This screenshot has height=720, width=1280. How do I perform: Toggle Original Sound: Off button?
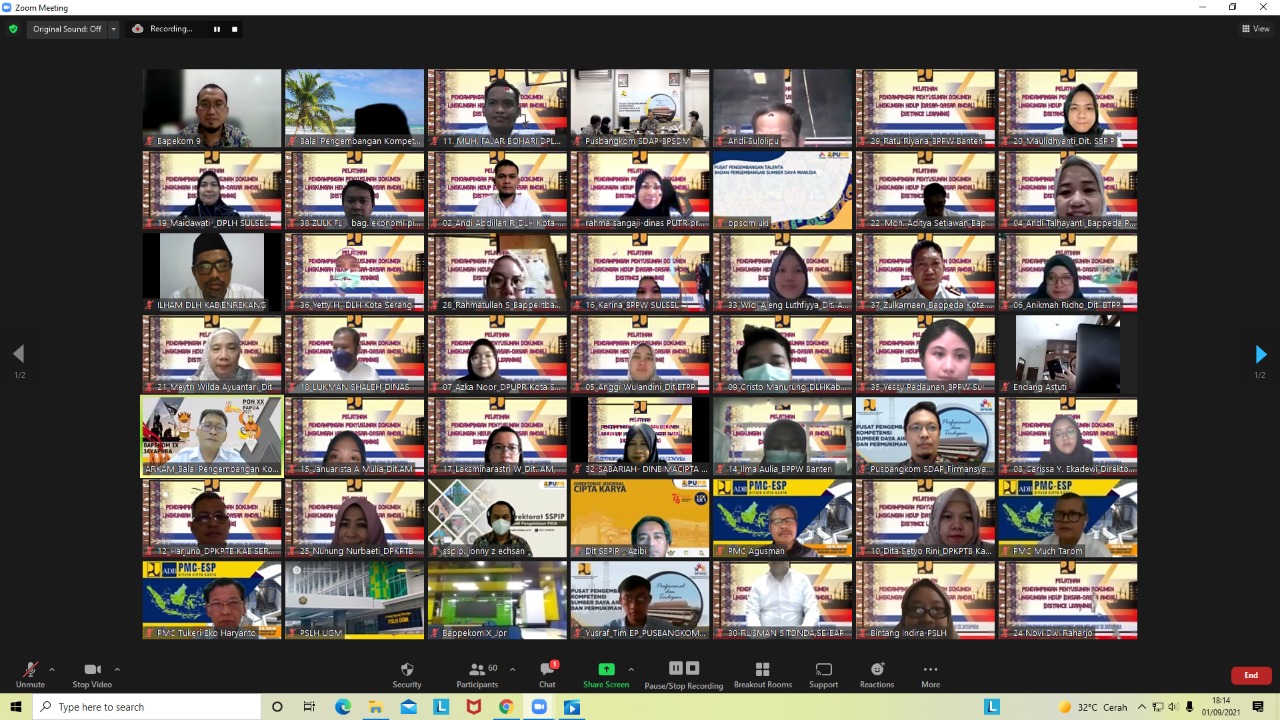[67, 29]
